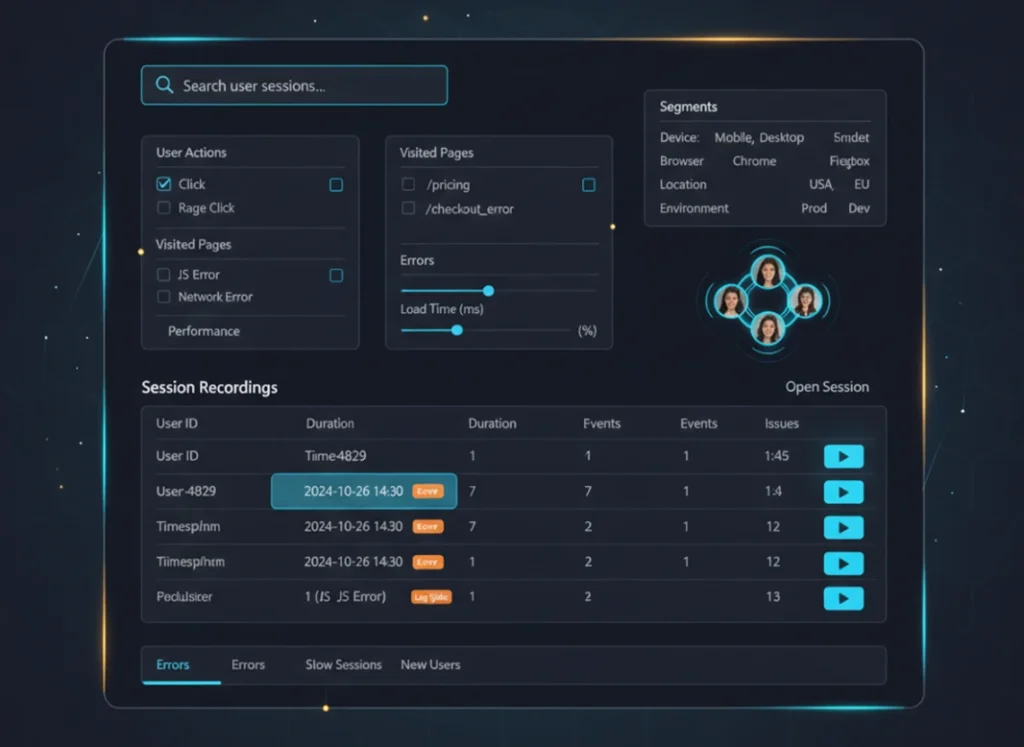
Task: Filter segments by Chrome browser
Action: point(754,161)
